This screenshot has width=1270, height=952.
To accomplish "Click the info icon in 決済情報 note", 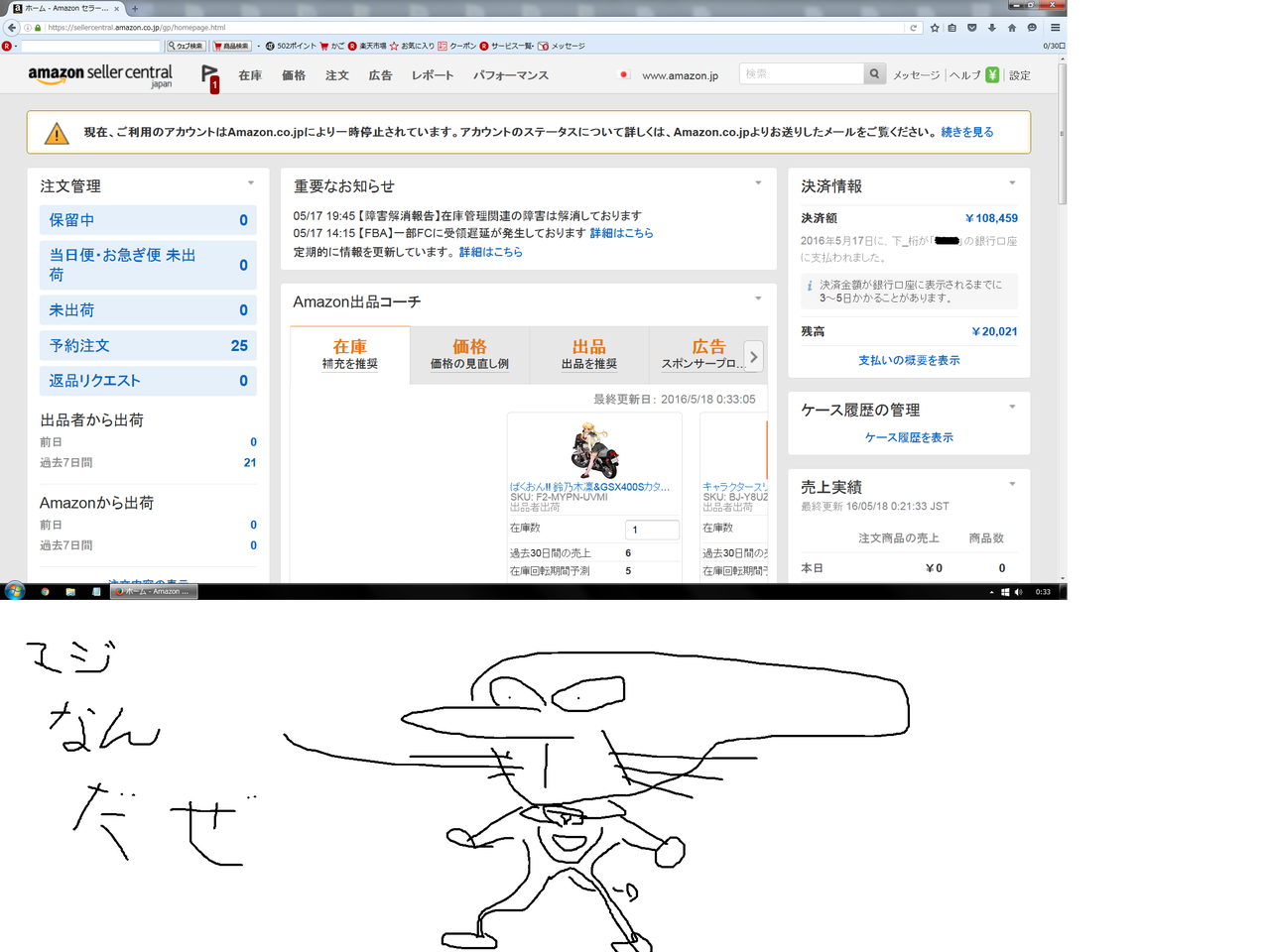I will (x=810, y=286).
